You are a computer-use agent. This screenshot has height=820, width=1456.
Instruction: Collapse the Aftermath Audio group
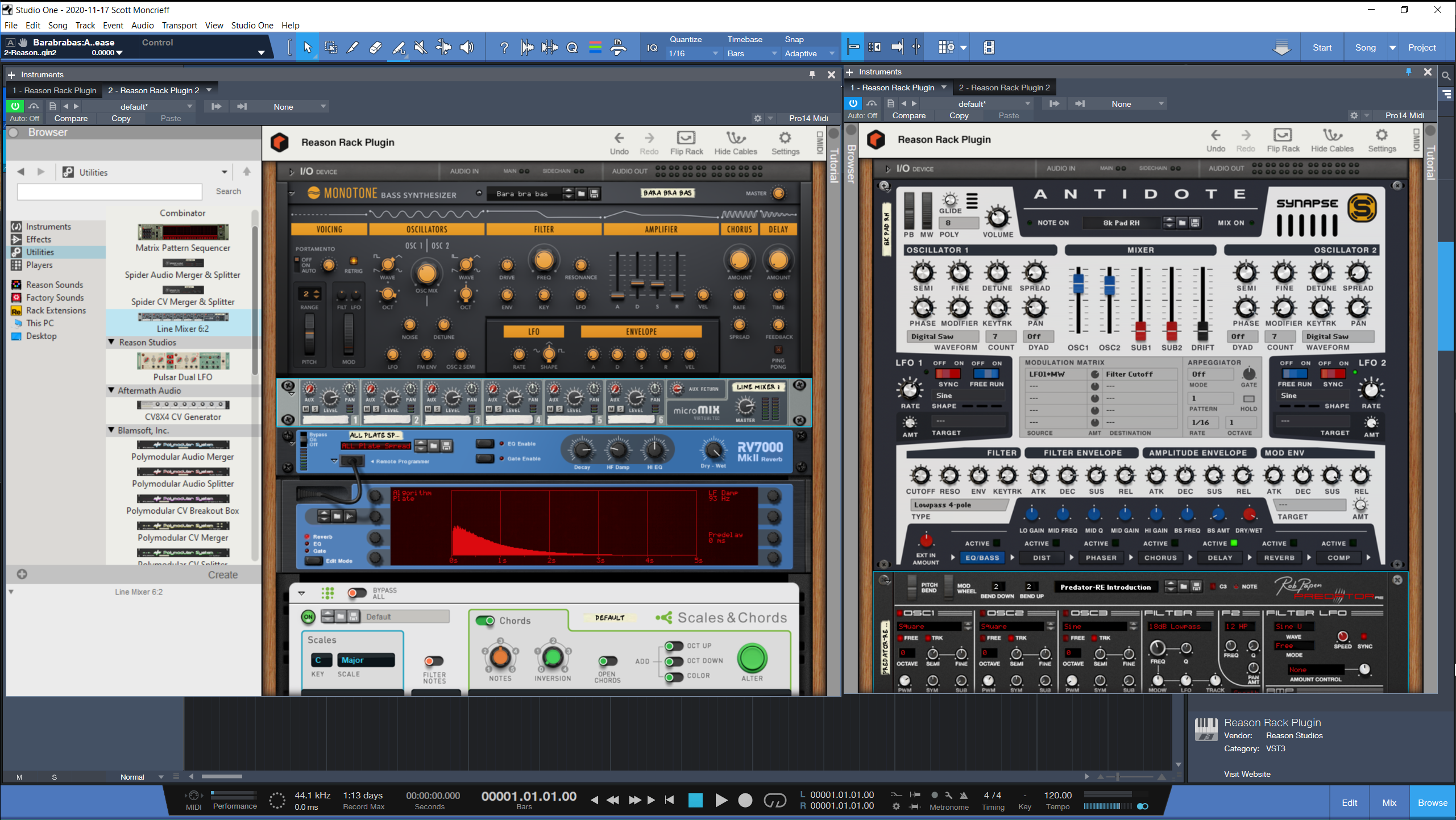click(x=112, y=390)
